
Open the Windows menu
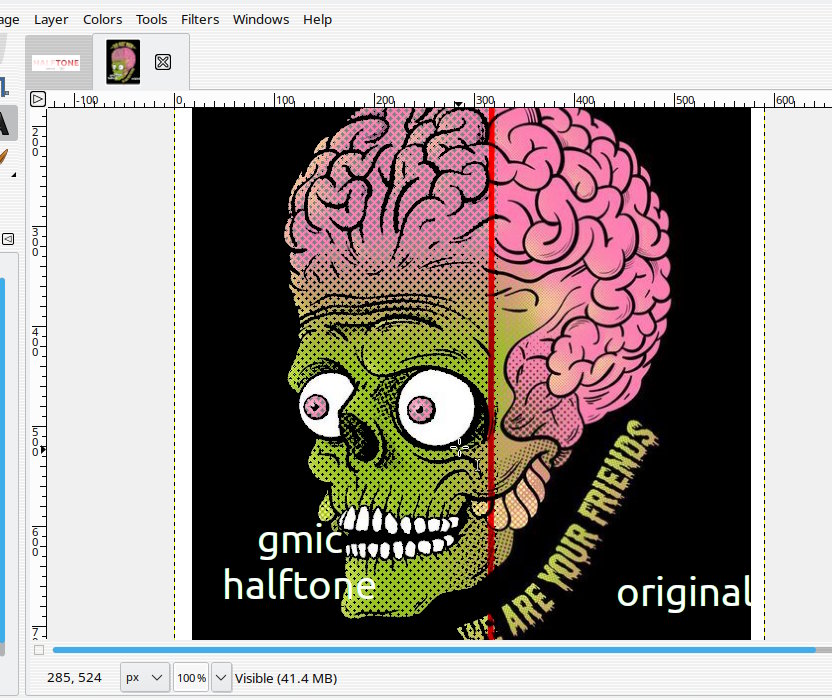261,19
